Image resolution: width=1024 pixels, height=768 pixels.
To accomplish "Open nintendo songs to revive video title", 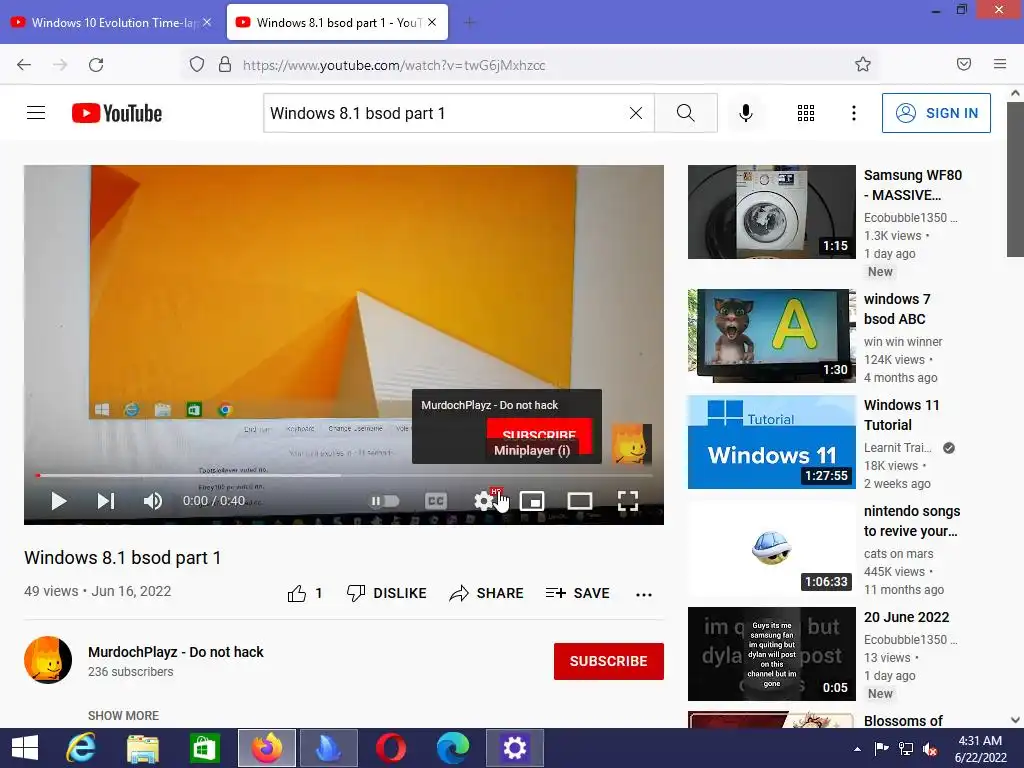I will pyautogui.click(x=912, y=520).
